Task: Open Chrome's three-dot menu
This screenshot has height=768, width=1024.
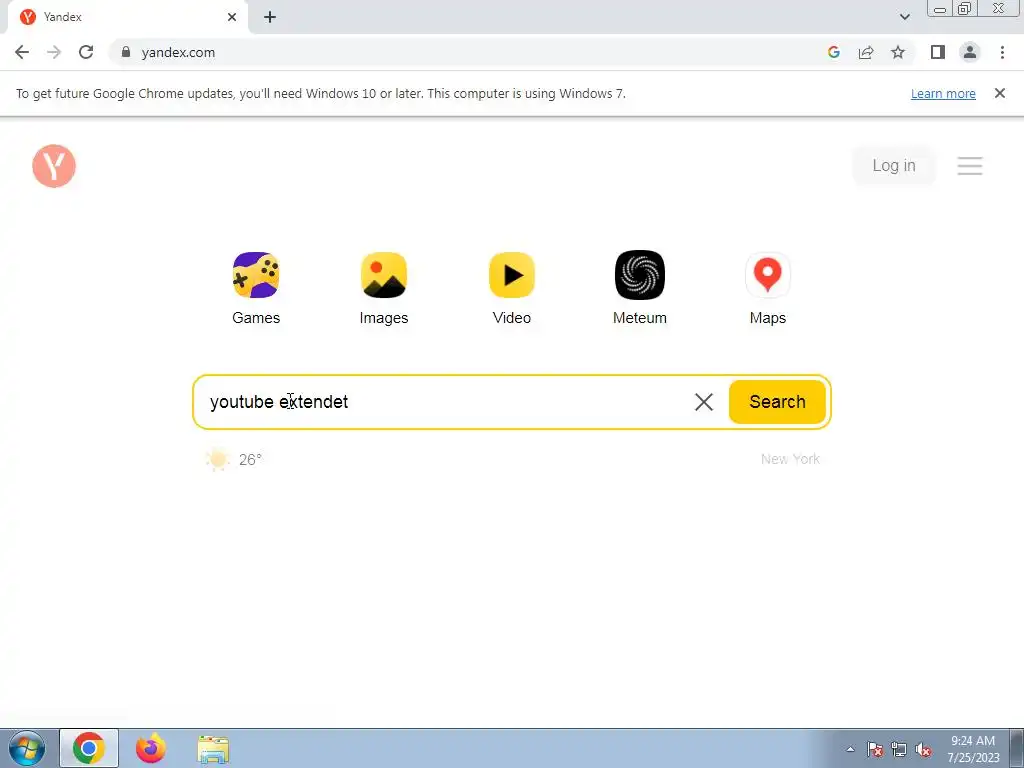Action: 1002,52
